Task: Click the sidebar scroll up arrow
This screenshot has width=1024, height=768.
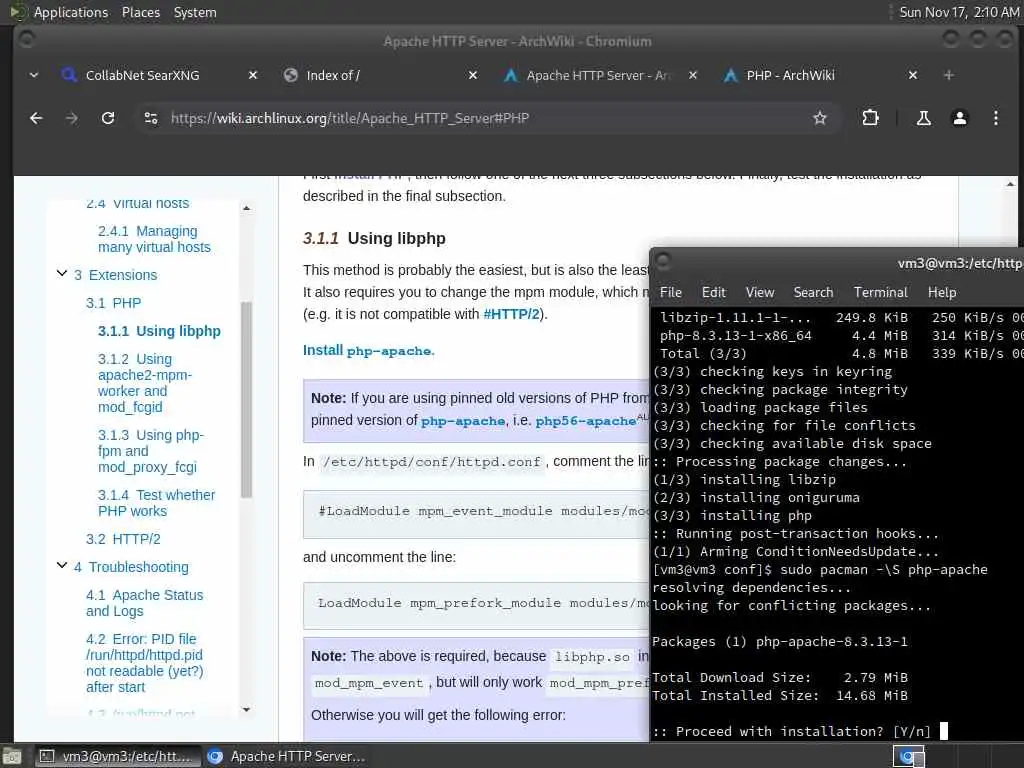Action: (246, 208)
